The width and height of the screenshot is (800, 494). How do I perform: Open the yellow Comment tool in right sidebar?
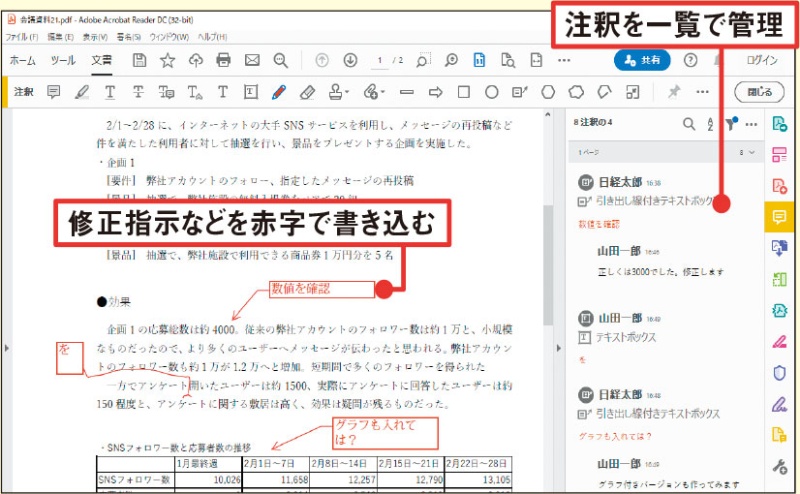click(779, 215)
